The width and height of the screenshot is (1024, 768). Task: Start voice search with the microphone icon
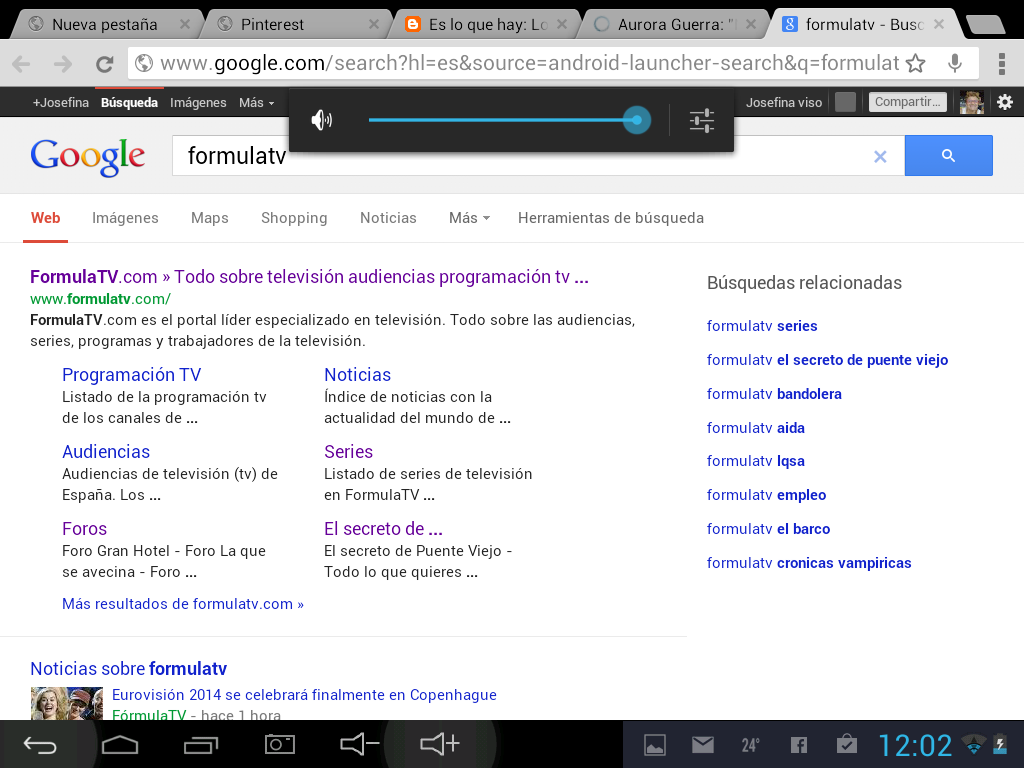point(955,63)
